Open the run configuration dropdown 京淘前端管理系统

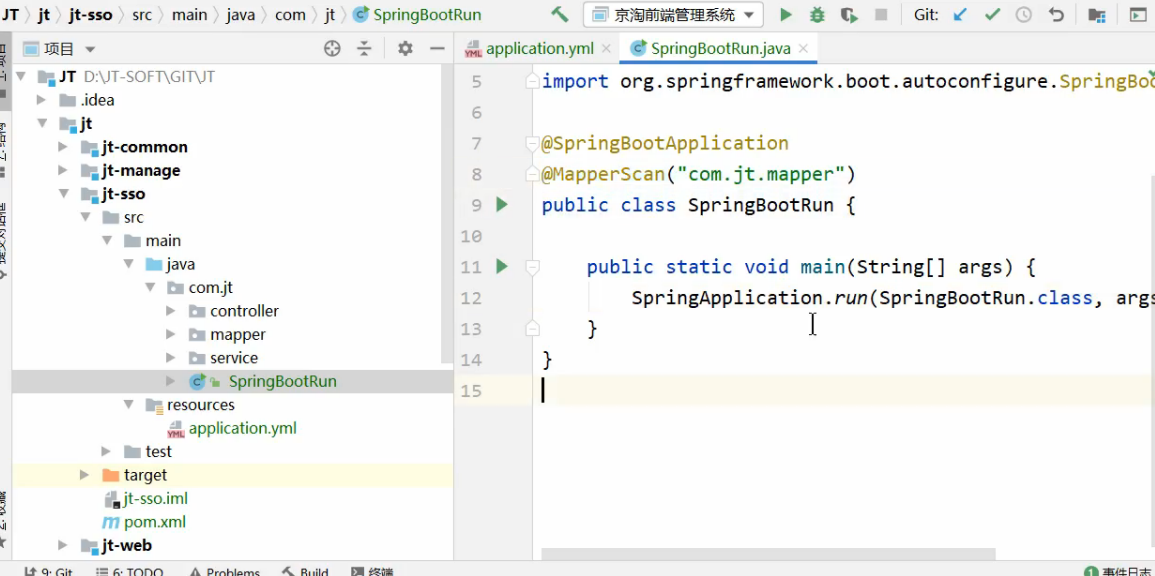click(673, 14)
